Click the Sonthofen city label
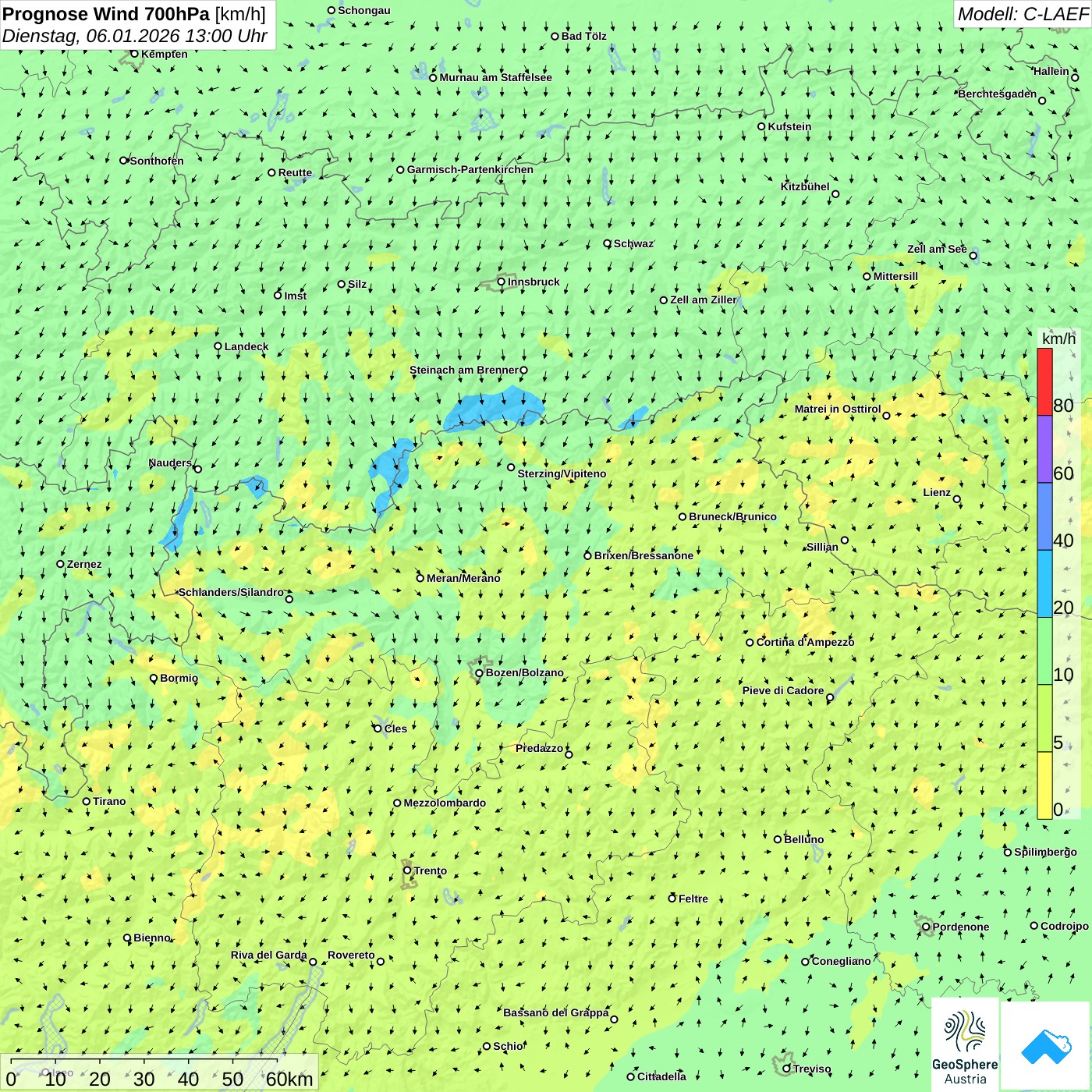 click(157, 161)
